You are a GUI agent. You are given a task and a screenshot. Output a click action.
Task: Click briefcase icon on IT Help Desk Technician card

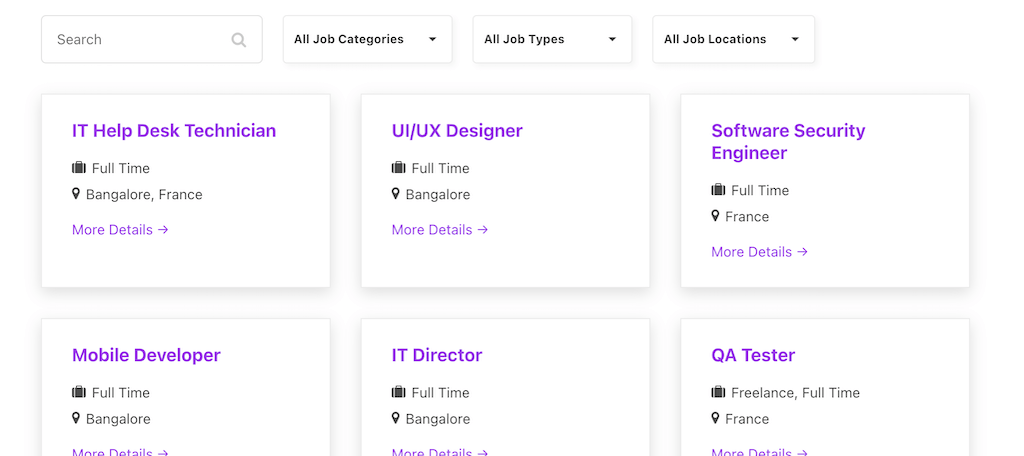[x=79, y=168]
